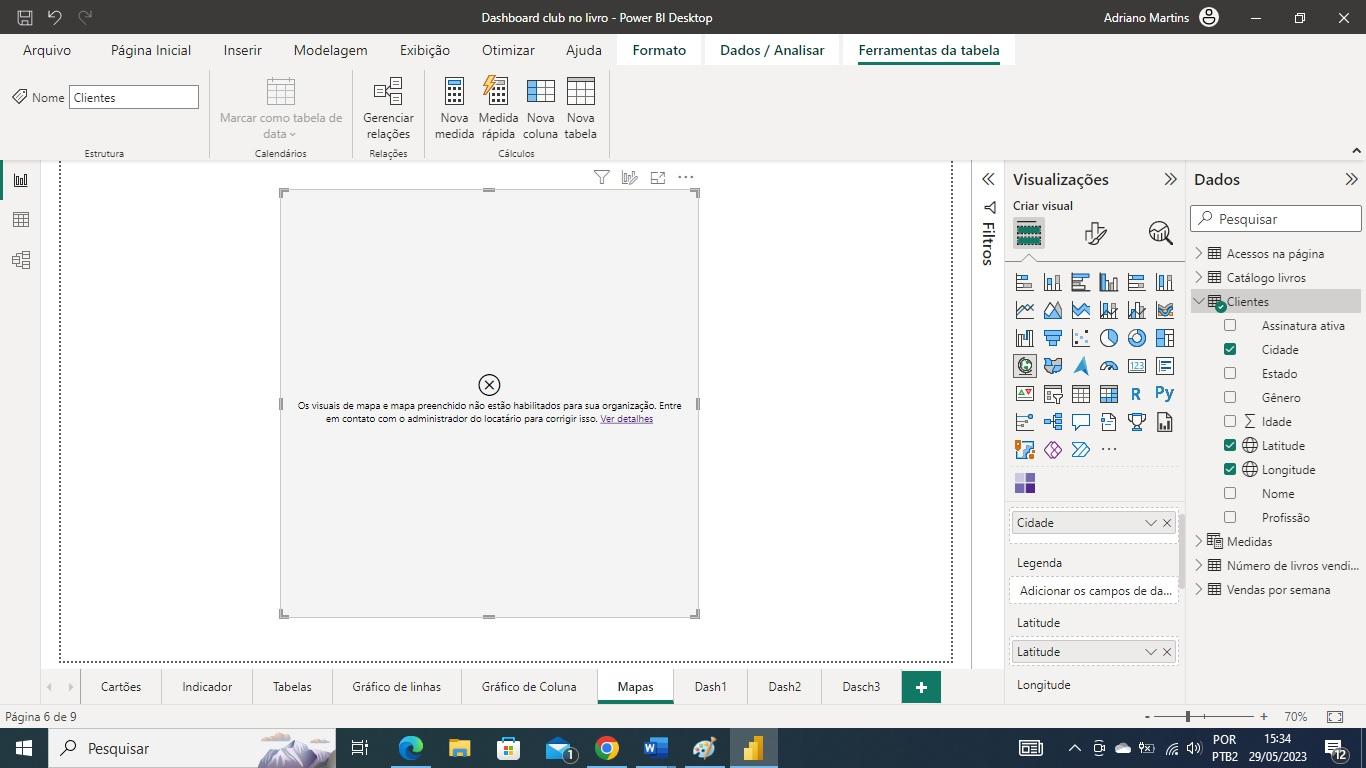Screen dimensions: 1366x768
Task: Open the visual filter funnel icon
Action: (601, 177)
